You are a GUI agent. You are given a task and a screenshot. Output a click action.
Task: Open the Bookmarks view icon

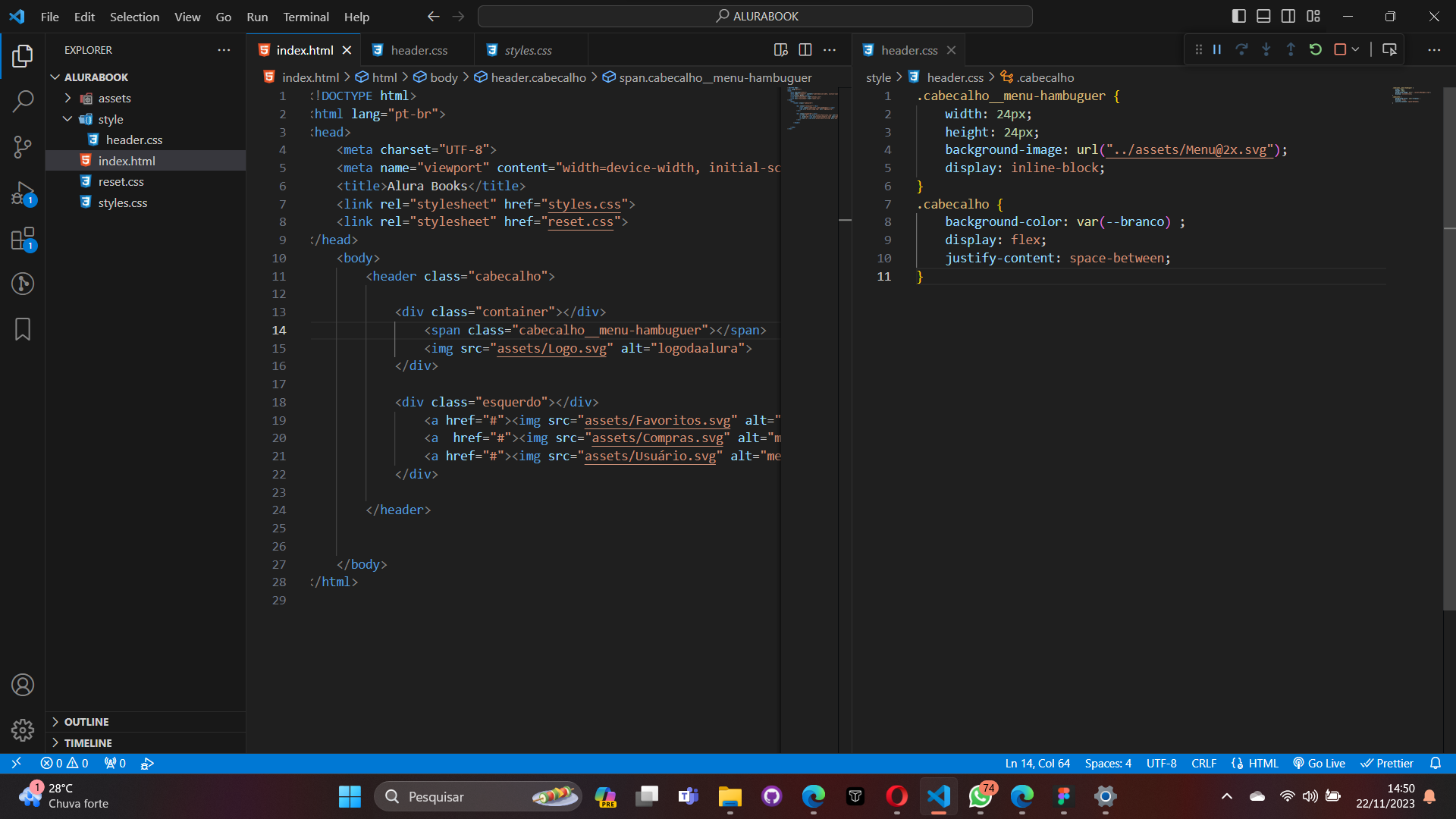click(x=23, y=329)
